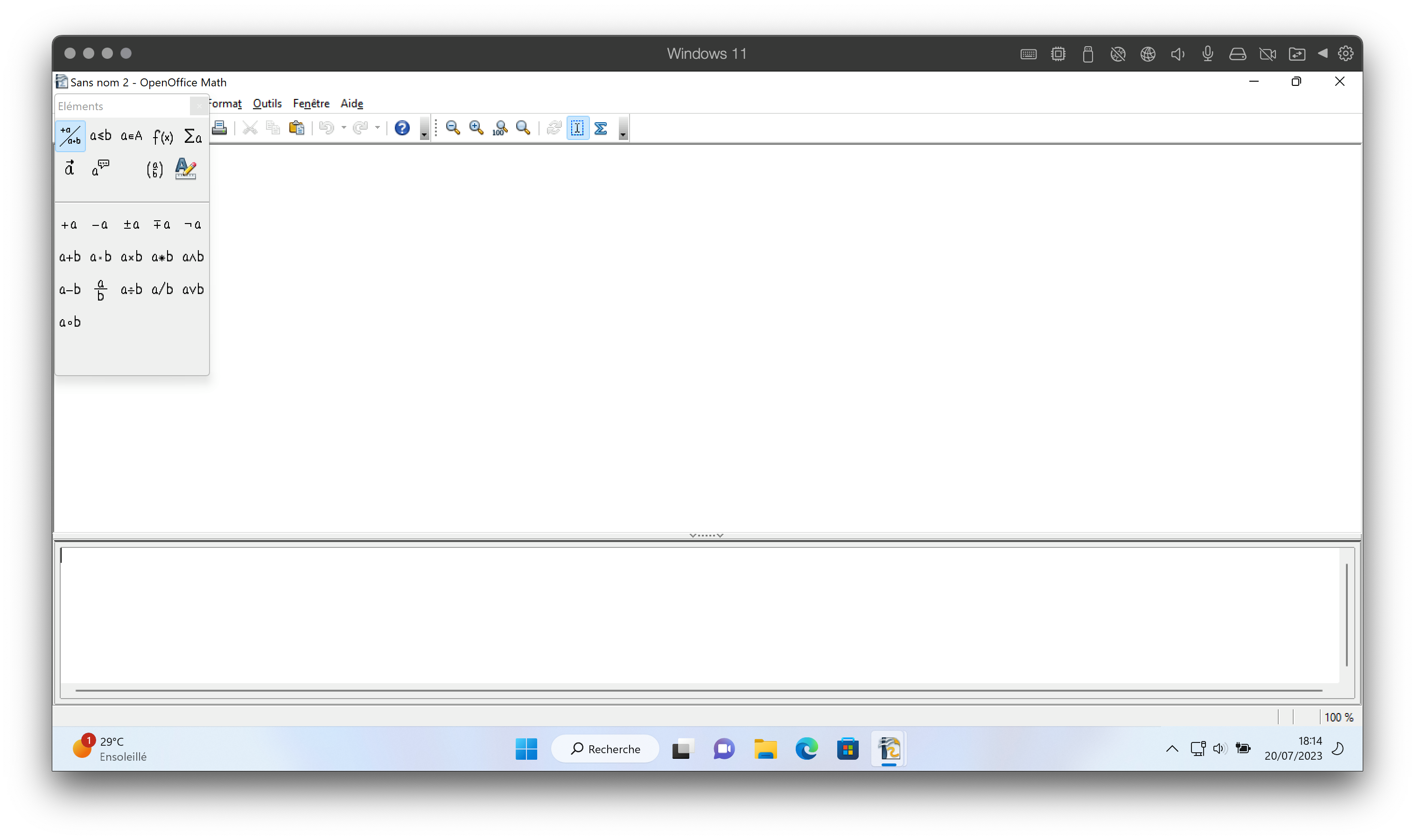Screen dimensions: 1415x840
Task: Select the Relations category a≤b
Action: point(101,136)
